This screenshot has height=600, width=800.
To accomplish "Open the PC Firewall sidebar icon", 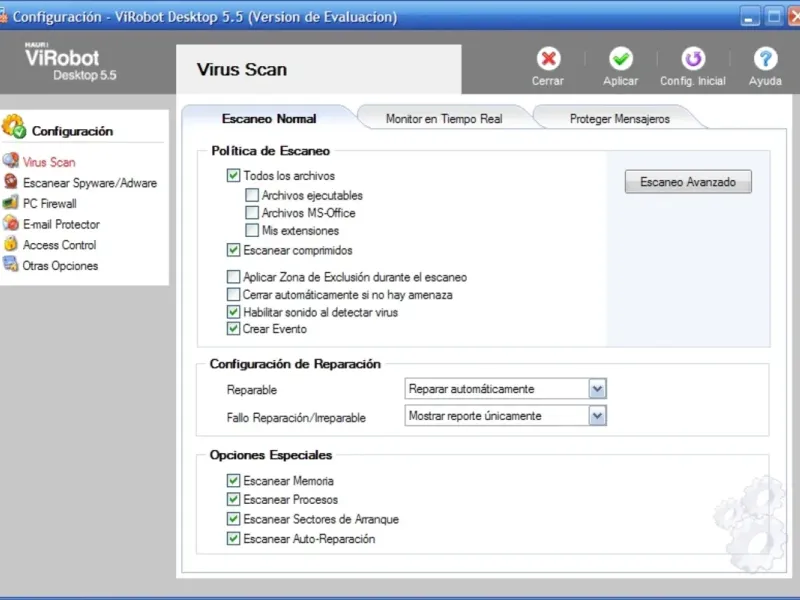I will (x=11, y=203).
